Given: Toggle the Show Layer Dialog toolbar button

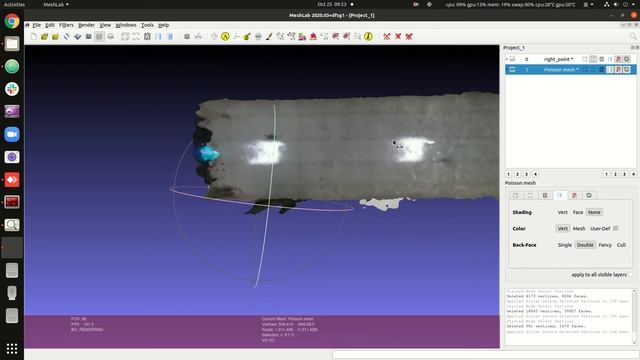Looking at the screenshot, I should (x=99, y=37).
